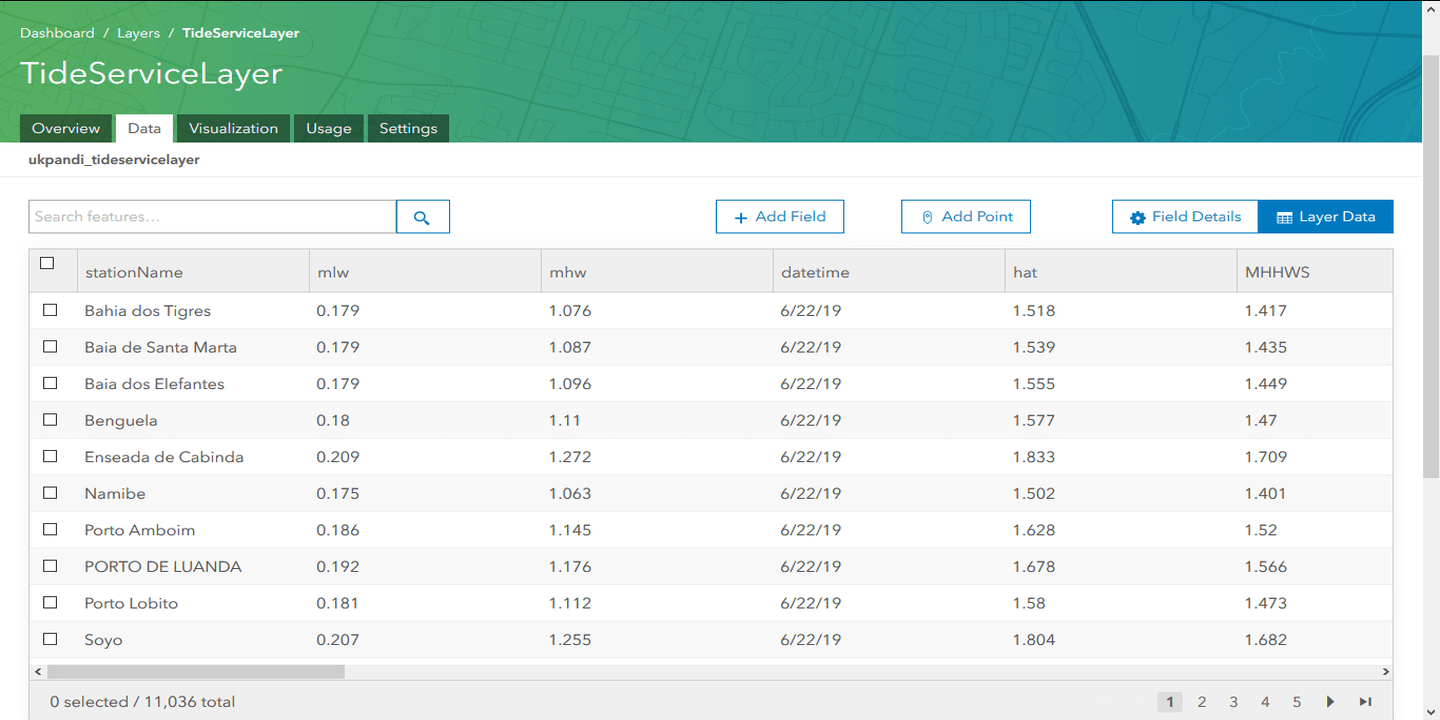The height and width of the screenshot is (720, 1440).
Task: Go to page 4
Action: [x=1265, y=702]
